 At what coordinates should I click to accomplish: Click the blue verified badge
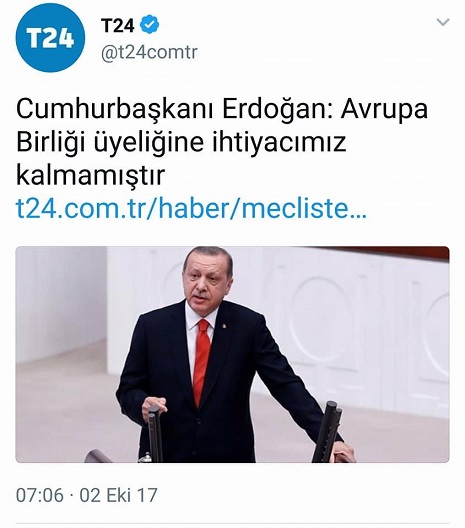pos(150,25)
